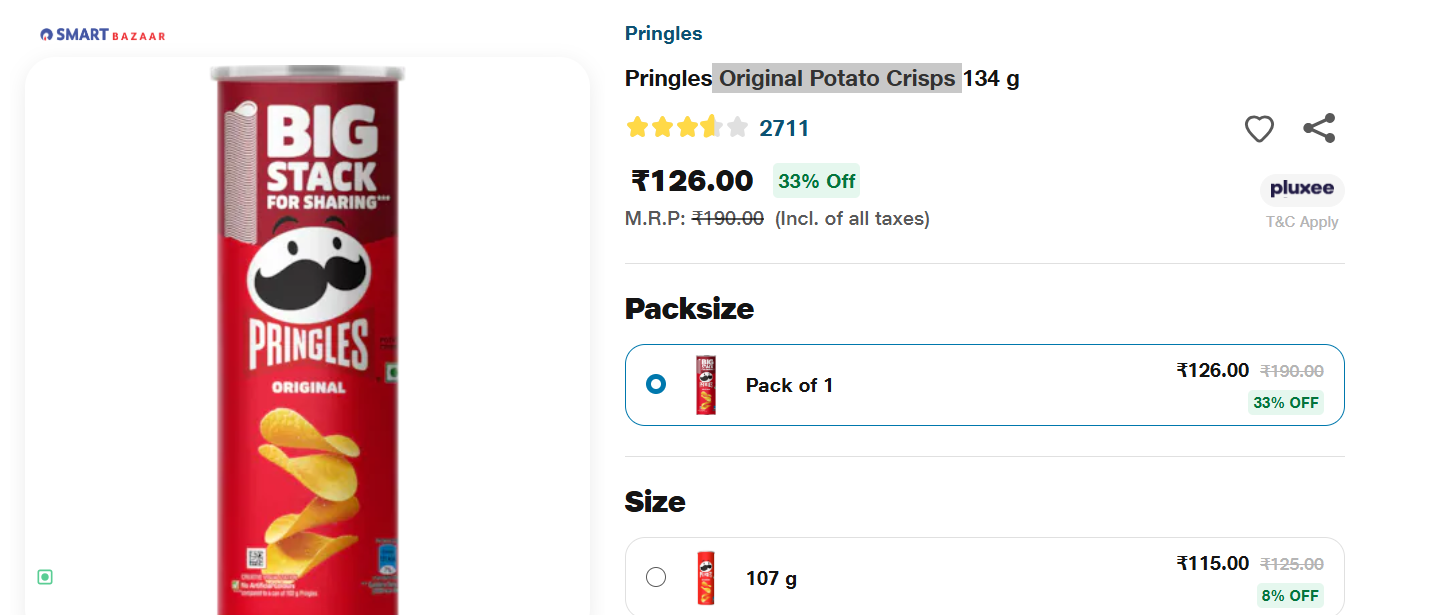This screenshot has width=1443, height=615.
Task: Click the star rating icons
Action: coord(686,128)
